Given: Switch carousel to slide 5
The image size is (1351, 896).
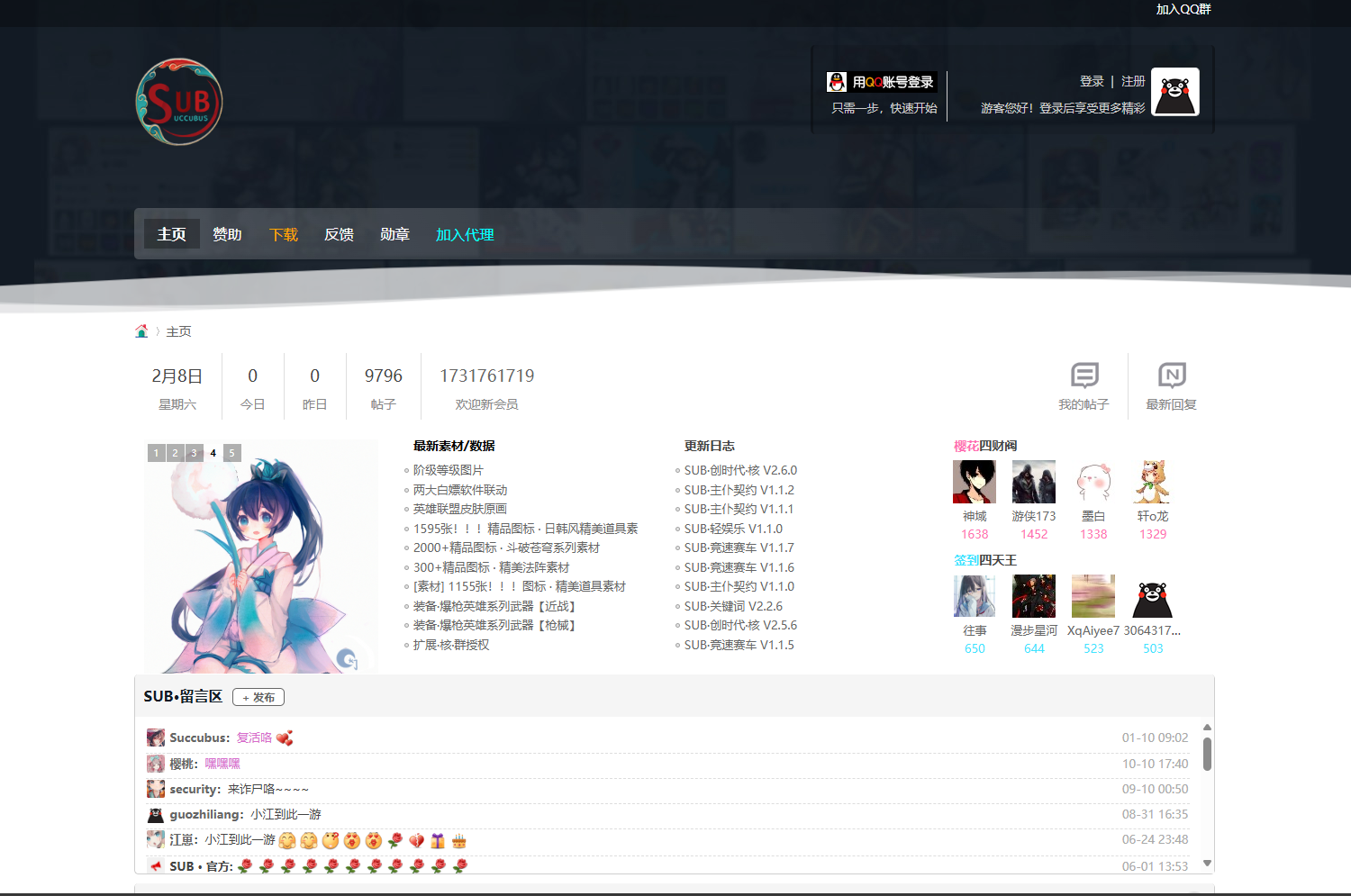Looking at the screenshot, I should click(231, 453).
